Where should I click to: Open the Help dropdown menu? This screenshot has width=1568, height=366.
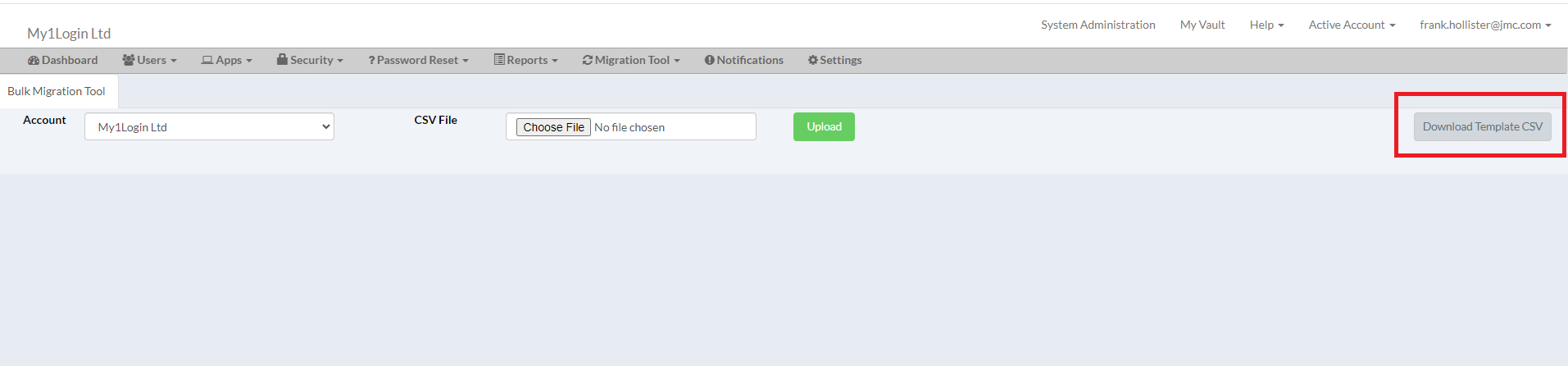click(x=1266, y=25)
